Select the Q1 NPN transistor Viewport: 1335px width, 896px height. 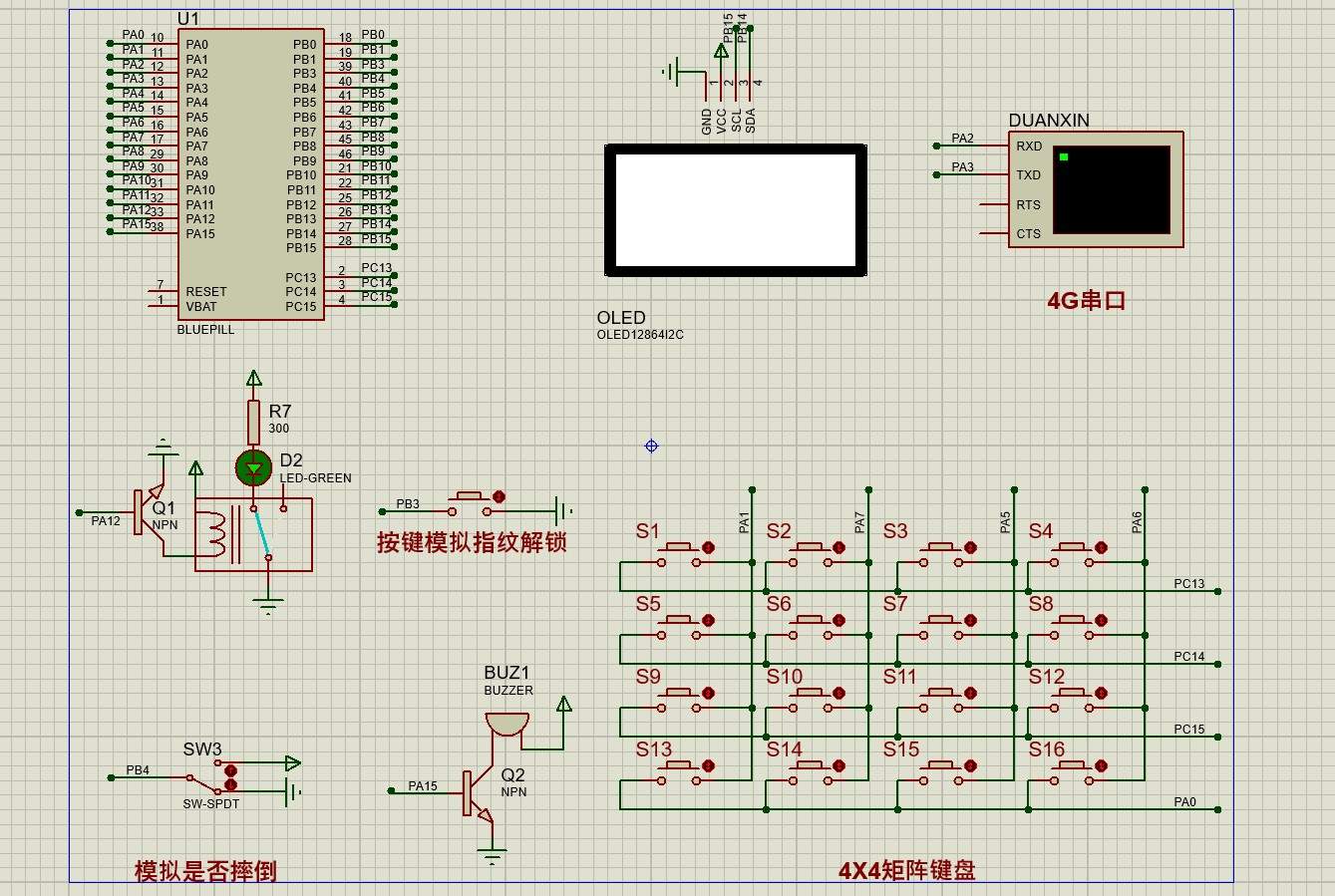point(152,512)
